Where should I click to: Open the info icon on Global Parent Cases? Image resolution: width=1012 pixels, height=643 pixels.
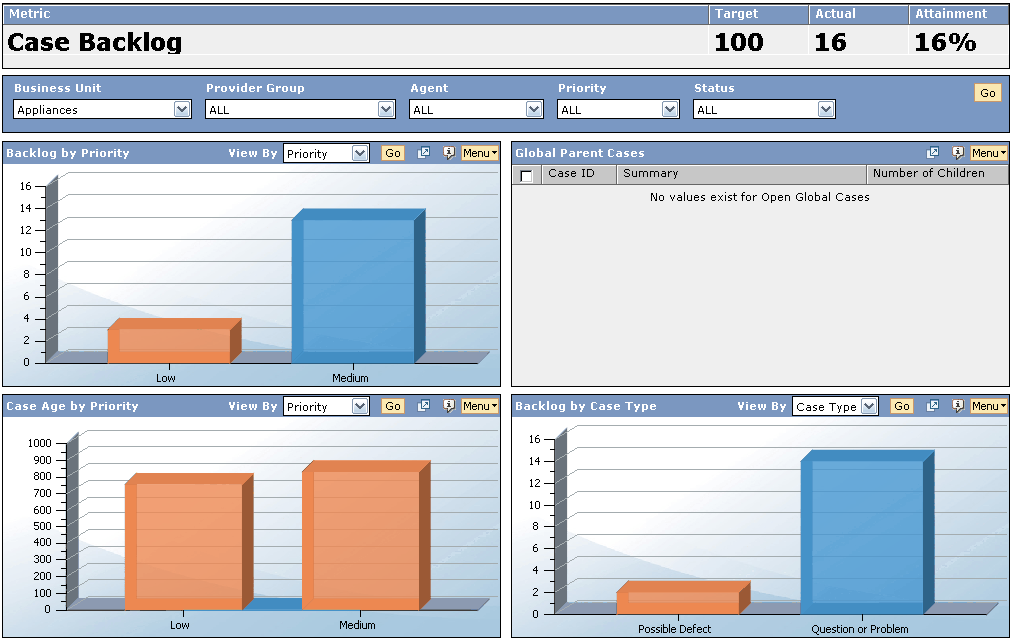pos(957,153)
